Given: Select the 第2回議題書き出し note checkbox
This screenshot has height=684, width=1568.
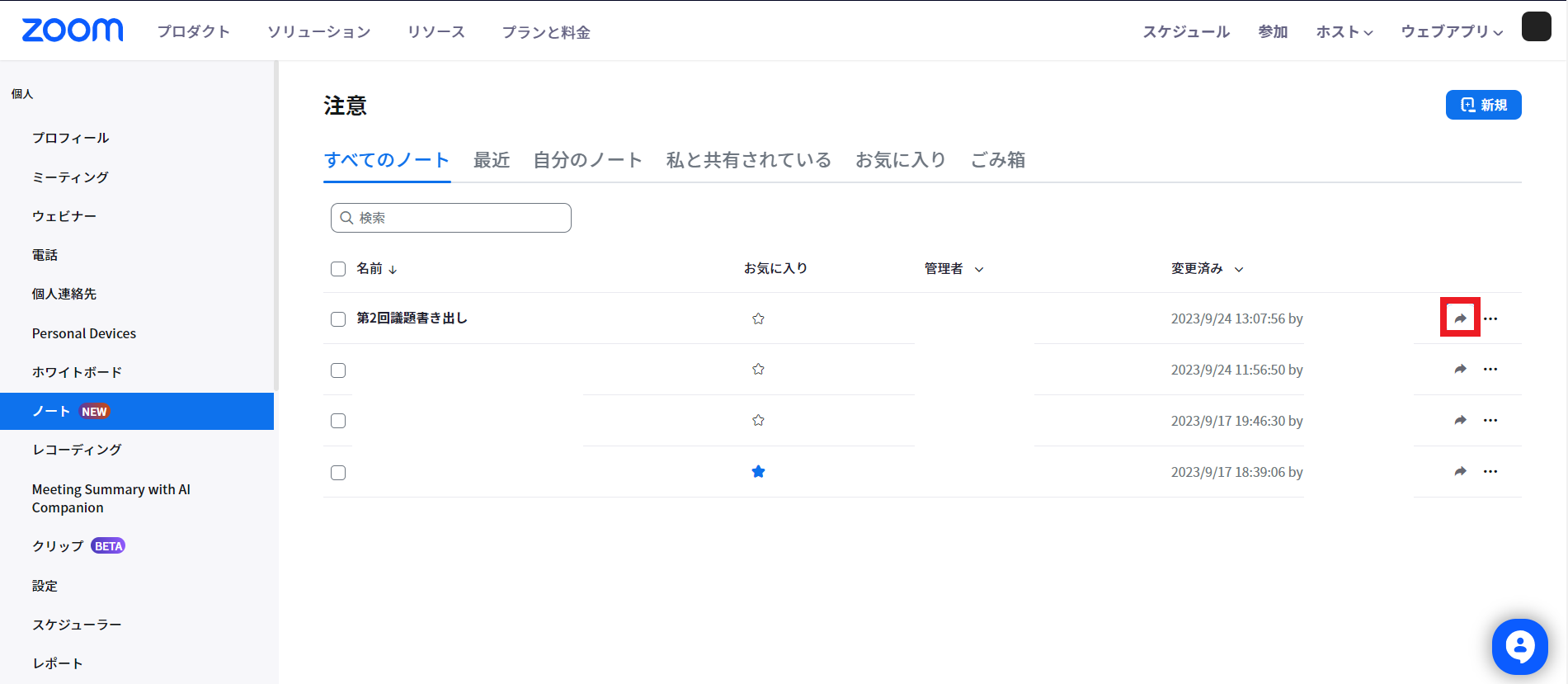Looking at the screenshot, I should tap(338, 319).
